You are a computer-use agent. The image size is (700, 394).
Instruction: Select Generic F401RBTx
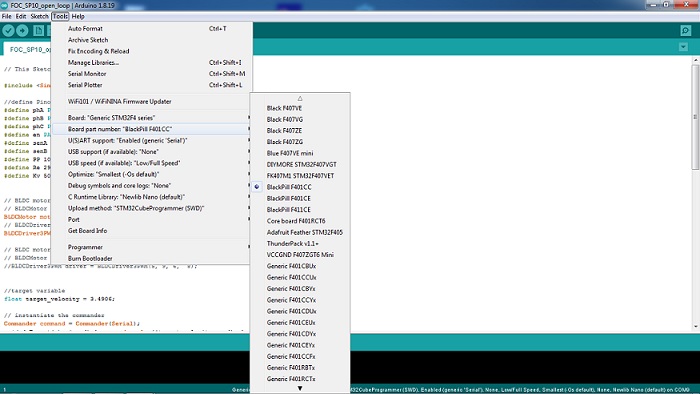[300, 368]
